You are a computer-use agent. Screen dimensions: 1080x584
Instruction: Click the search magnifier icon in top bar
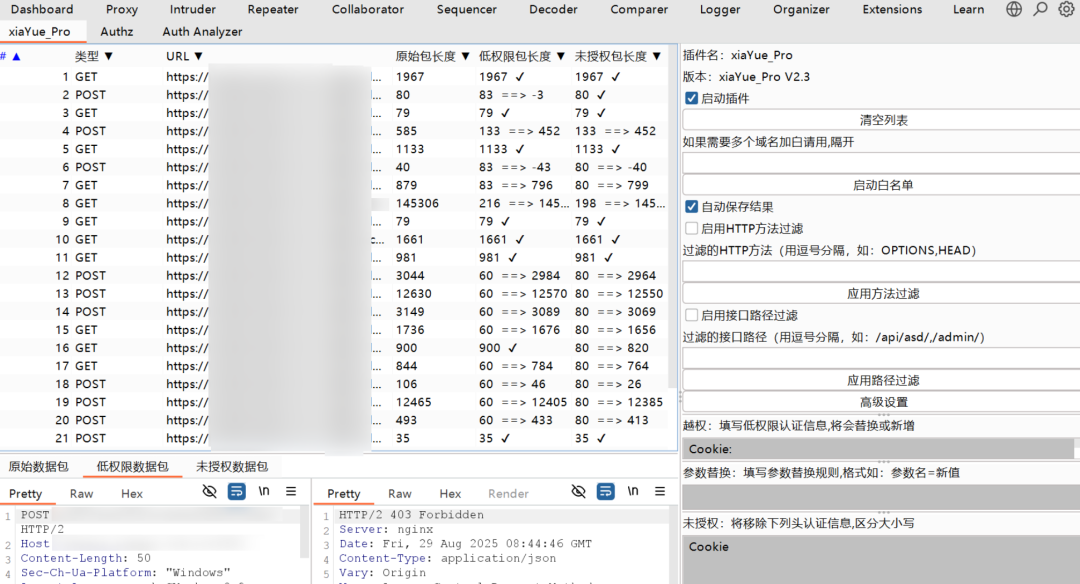click(1040, 9)
